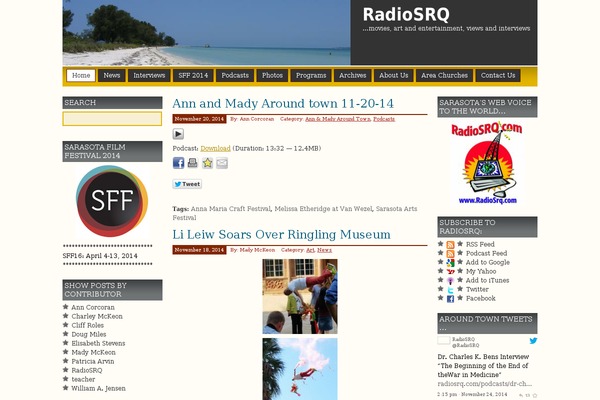This screenshot has height=400, width=600.
Task: Click into the Search input field
Action: pos(112,119)
